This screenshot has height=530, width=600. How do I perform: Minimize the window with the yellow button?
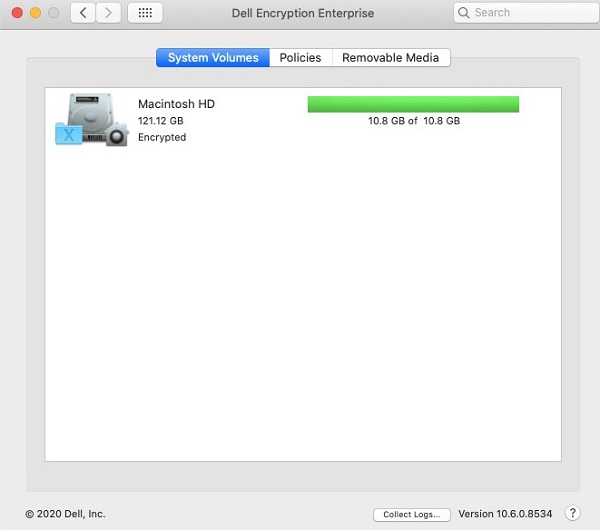click(36, 13)
